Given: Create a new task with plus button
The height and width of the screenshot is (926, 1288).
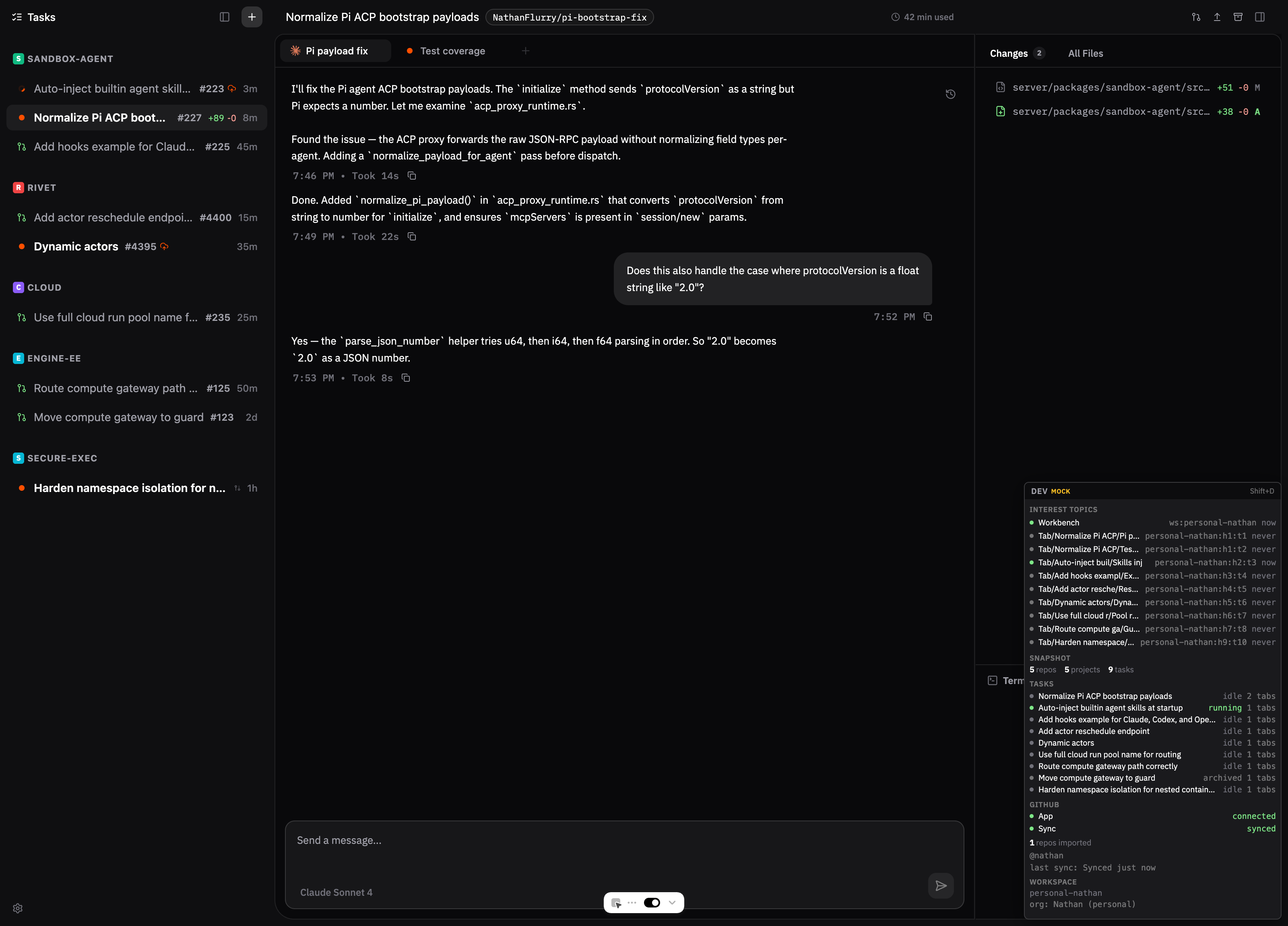Looking at the screenshot, I should pyautogui.click(x=252, y=17).
